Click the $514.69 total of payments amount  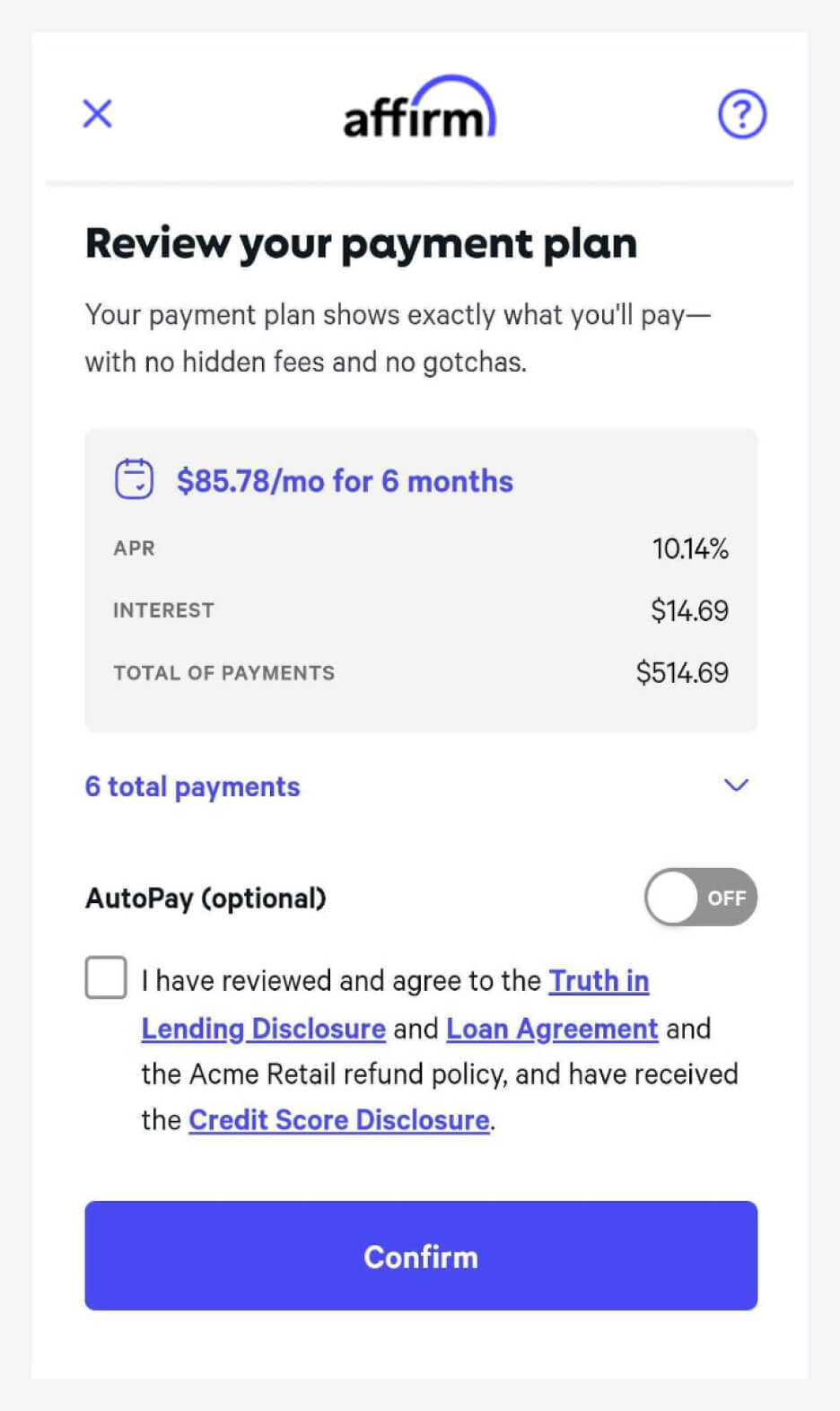[x=682, y=672]
